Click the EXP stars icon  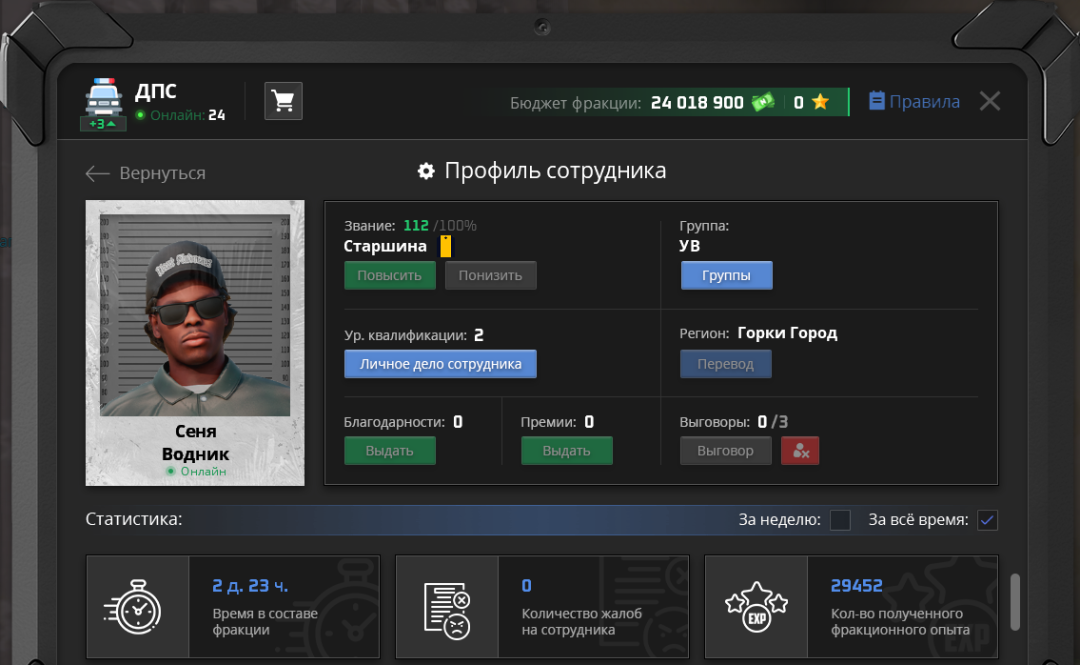[x=756, y=606]
